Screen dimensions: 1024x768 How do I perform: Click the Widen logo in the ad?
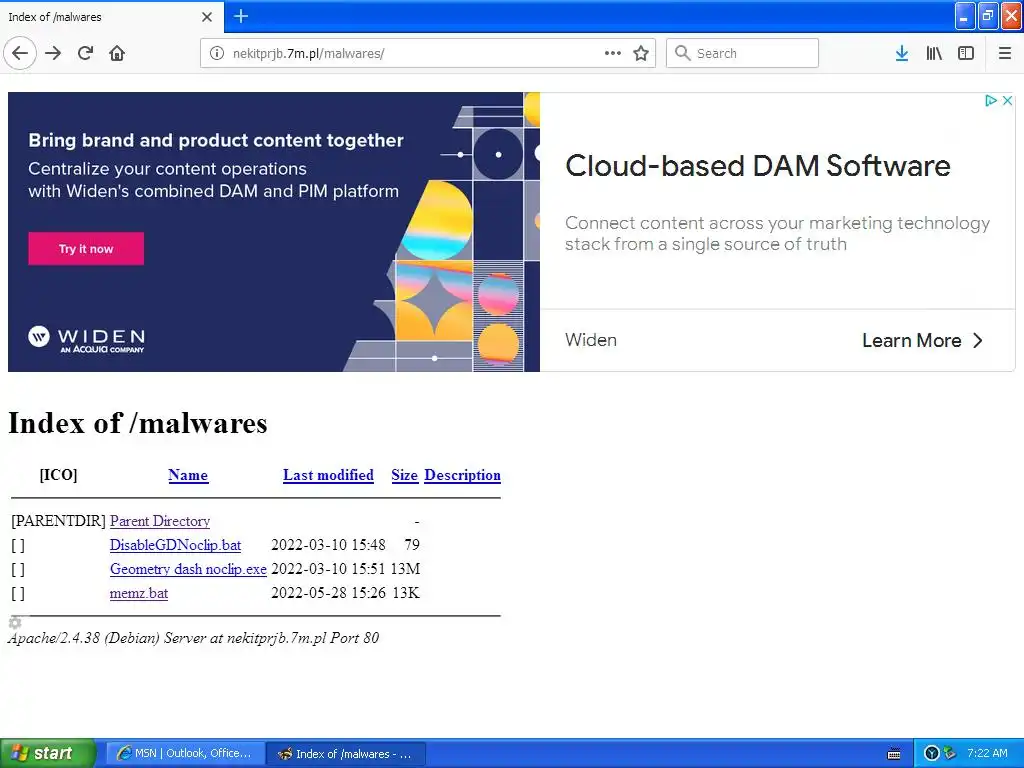(x=86, y=339)
